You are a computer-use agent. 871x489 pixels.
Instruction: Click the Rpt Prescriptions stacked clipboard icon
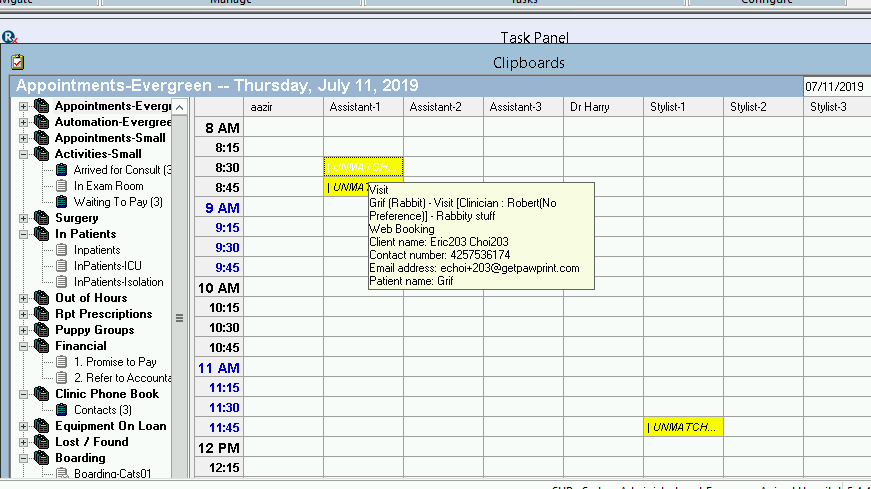(41, 314)
